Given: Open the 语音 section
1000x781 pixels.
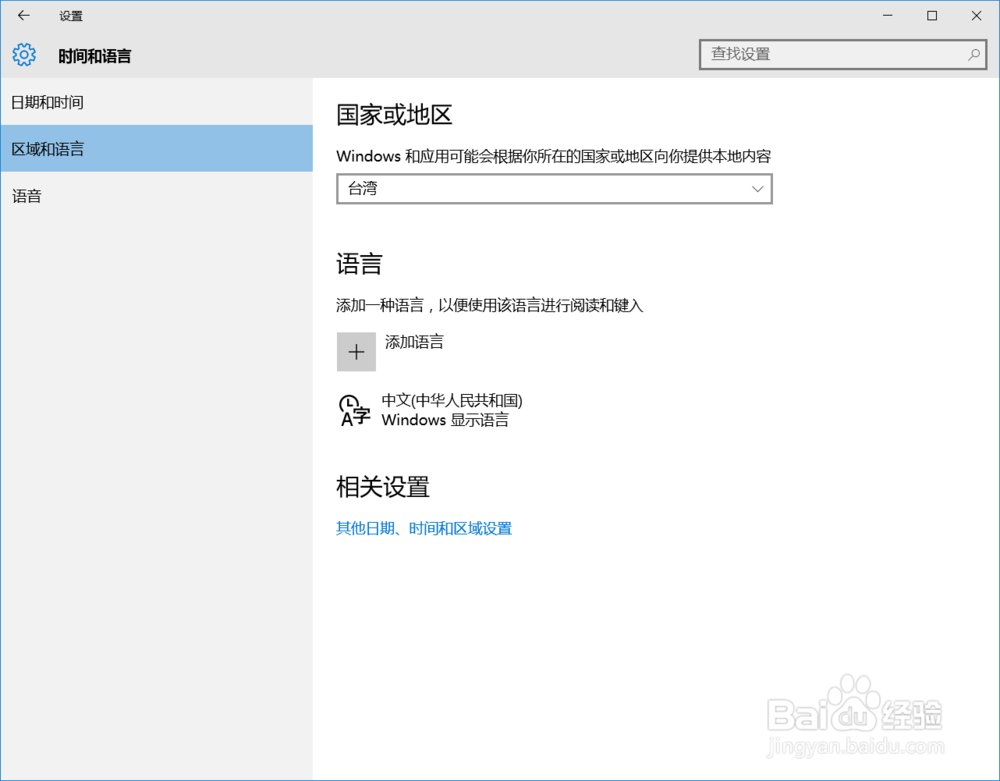Looking at the screenshot, I should [x=156, y=196].
